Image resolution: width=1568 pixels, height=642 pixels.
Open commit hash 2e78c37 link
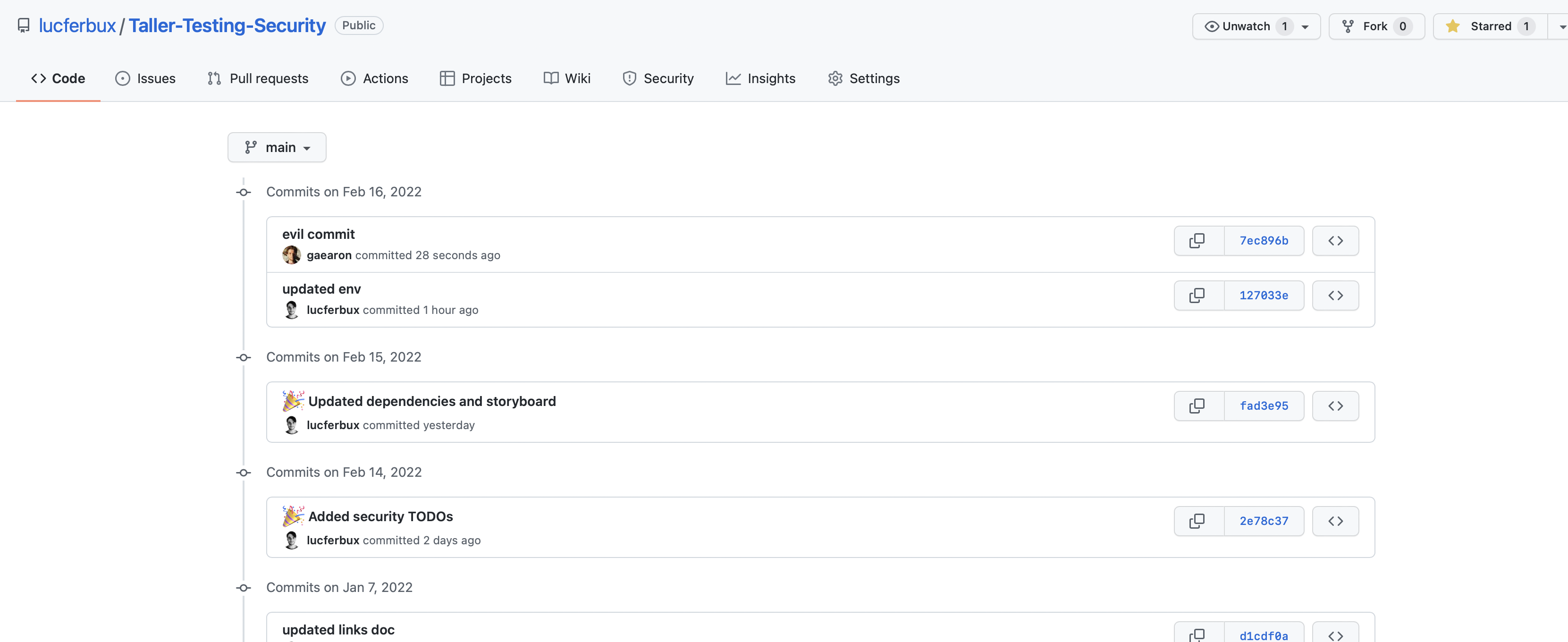(x=1264, y=522)
